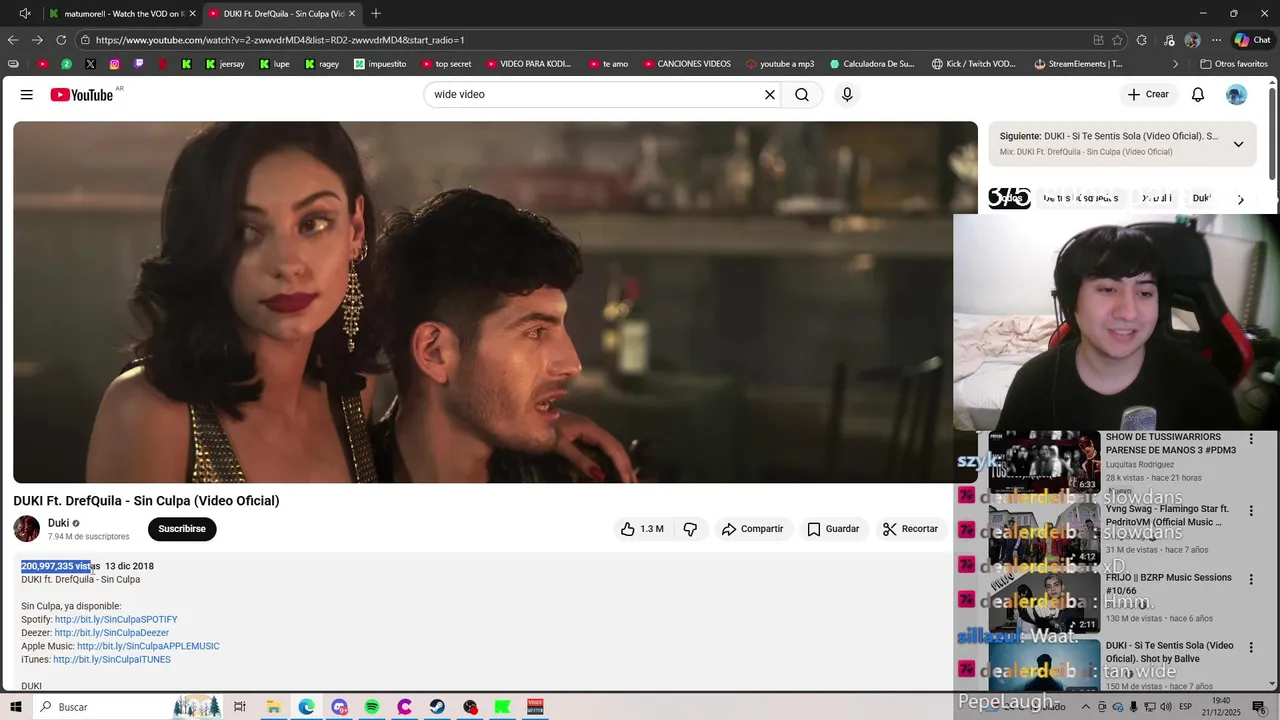Screen dimensions: 1280x720
Task: Mute the tab with speaker icon
Action: (25, 14)
